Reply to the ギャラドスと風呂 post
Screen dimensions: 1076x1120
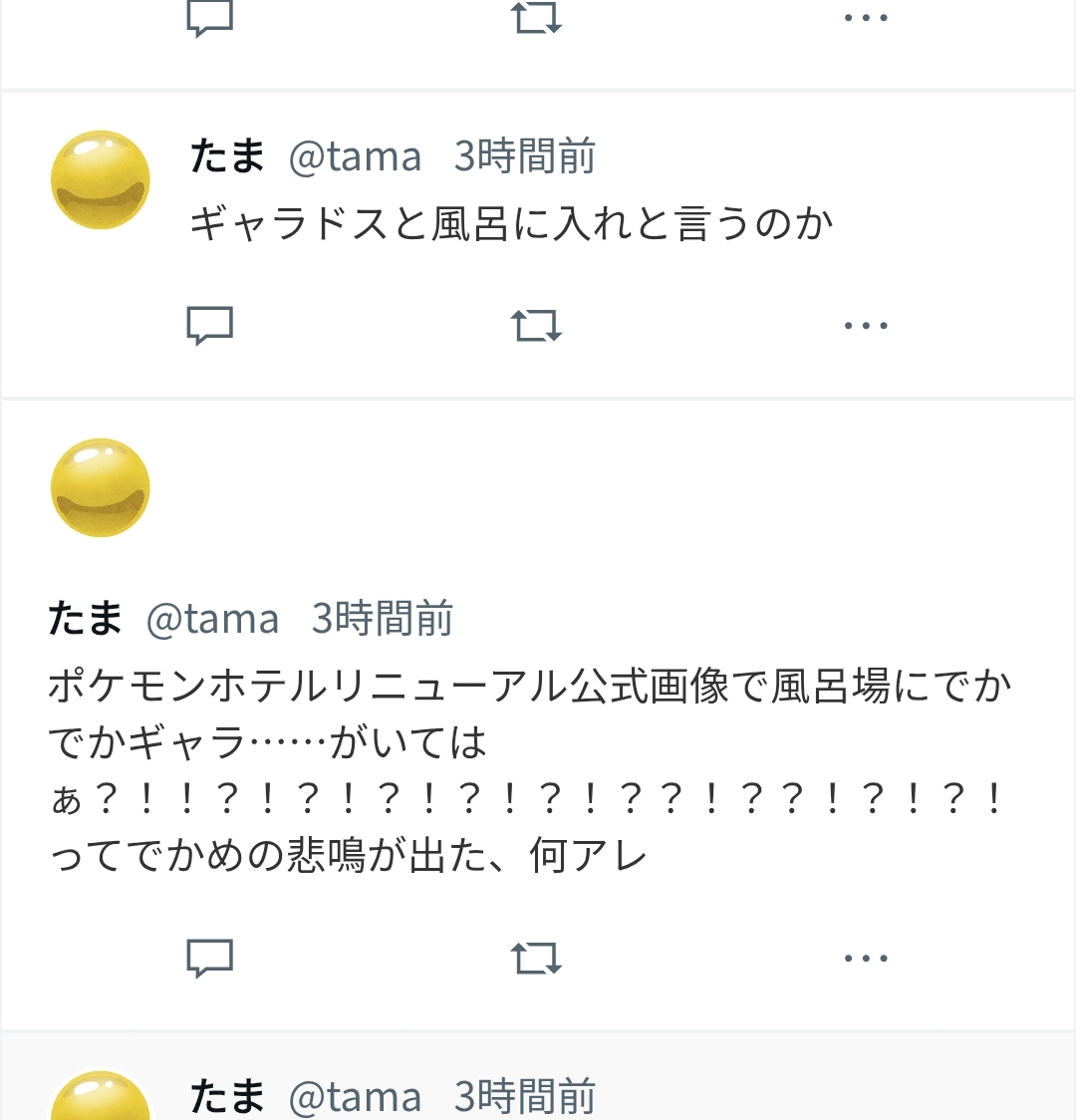pyautogui.click(x=209, y=325)
